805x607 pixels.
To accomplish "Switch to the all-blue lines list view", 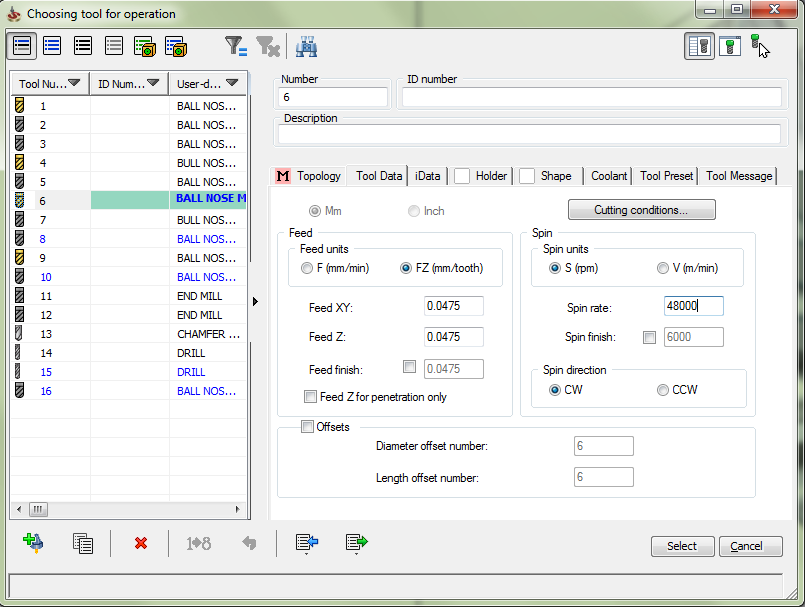I will [52, 46].
